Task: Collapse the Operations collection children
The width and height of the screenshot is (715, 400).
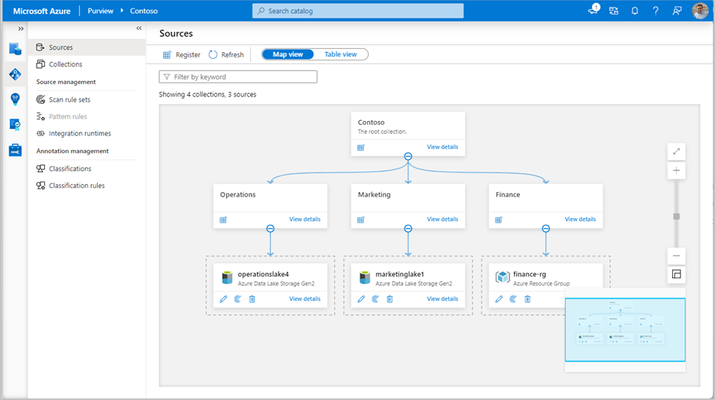Action: pyautogui.click(x=270, y=229)
